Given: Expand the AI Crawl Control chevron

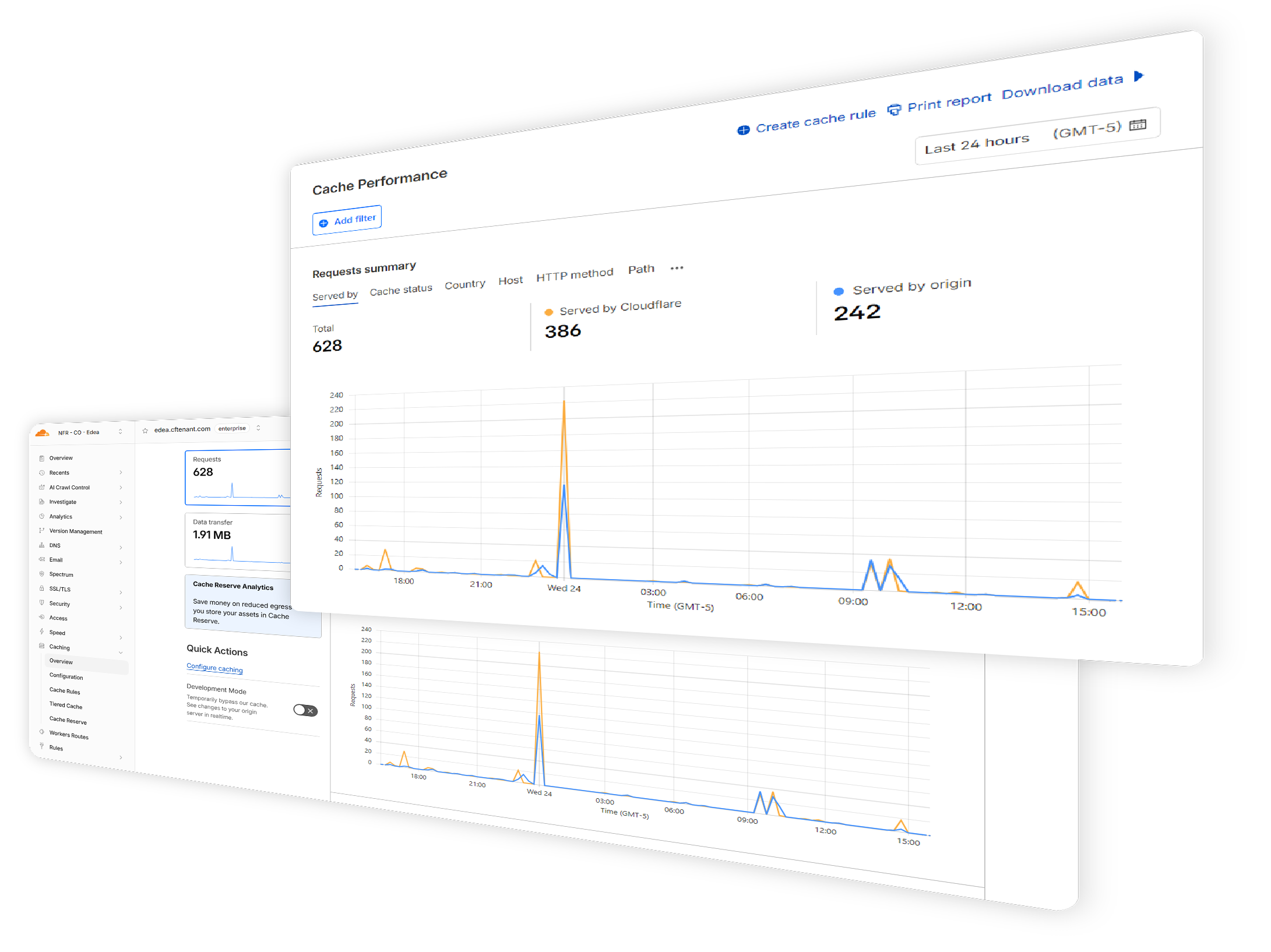Looking at the screenshot, I should tap(121, 488).
